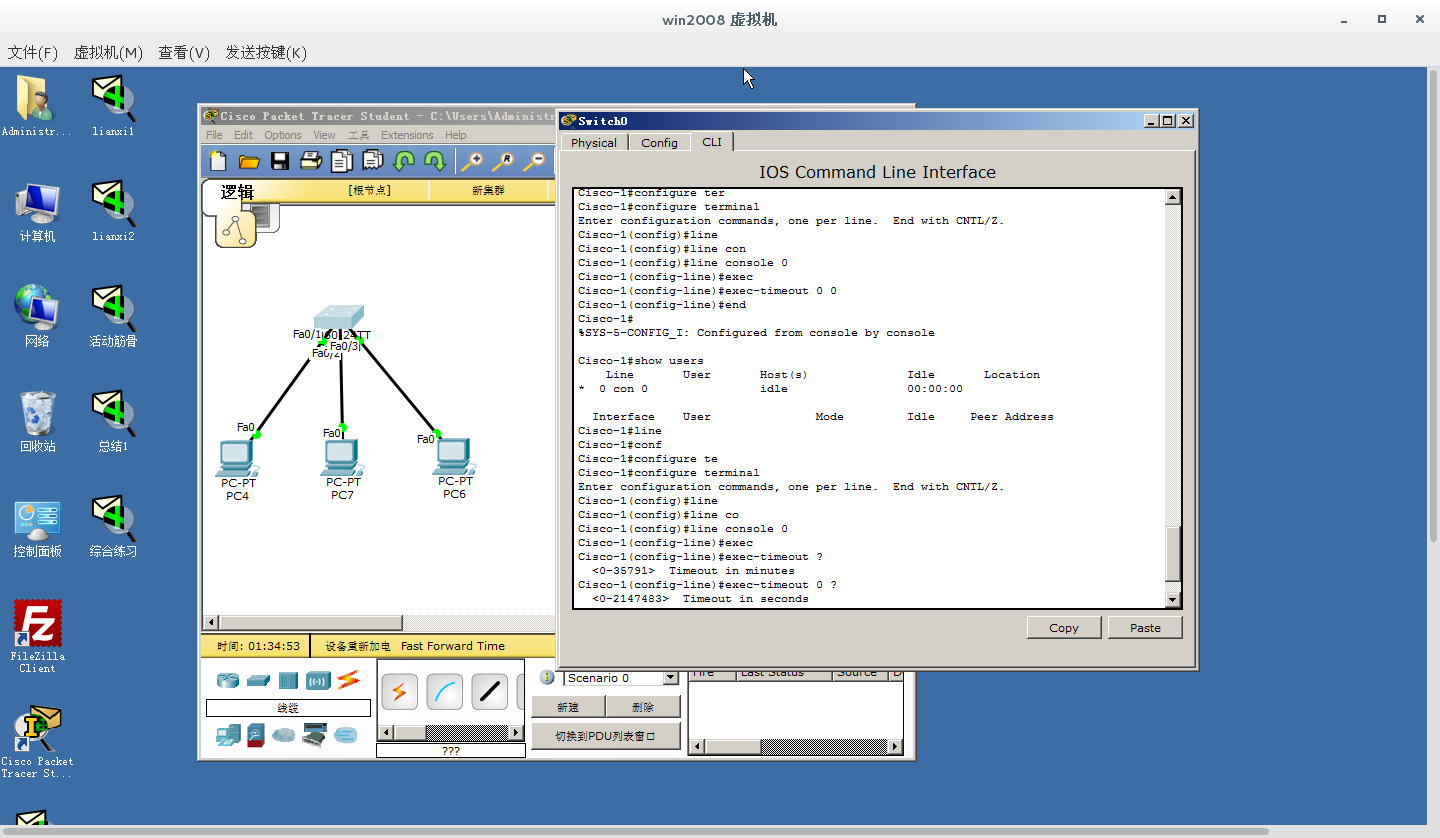The height and width of the screenshot is (838, 1440).
Task: Click the Copy button in CLI
Action: 1064,628
